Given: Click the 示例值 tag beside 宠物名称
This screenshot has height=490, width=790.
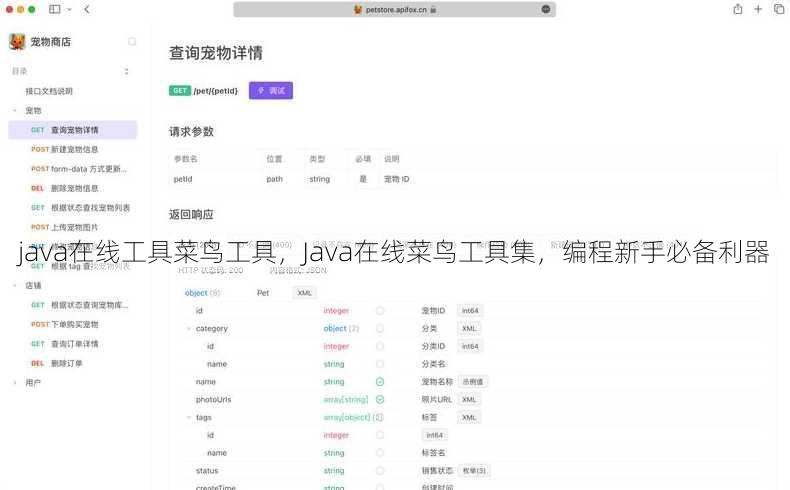Looking at the screenshot, I should point(473,382).
